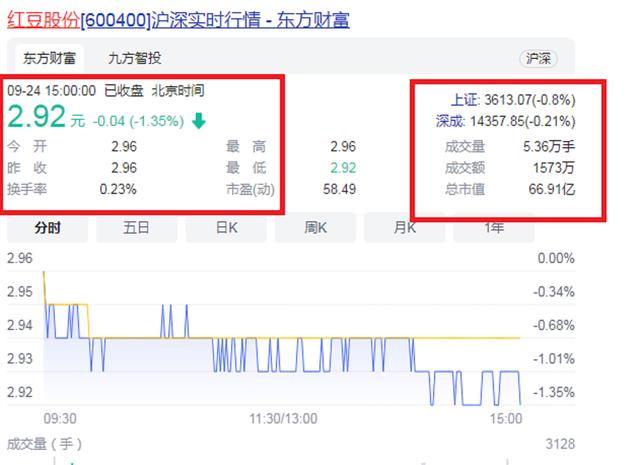Click the 市盈(动) value 58.49

(340, 189)
